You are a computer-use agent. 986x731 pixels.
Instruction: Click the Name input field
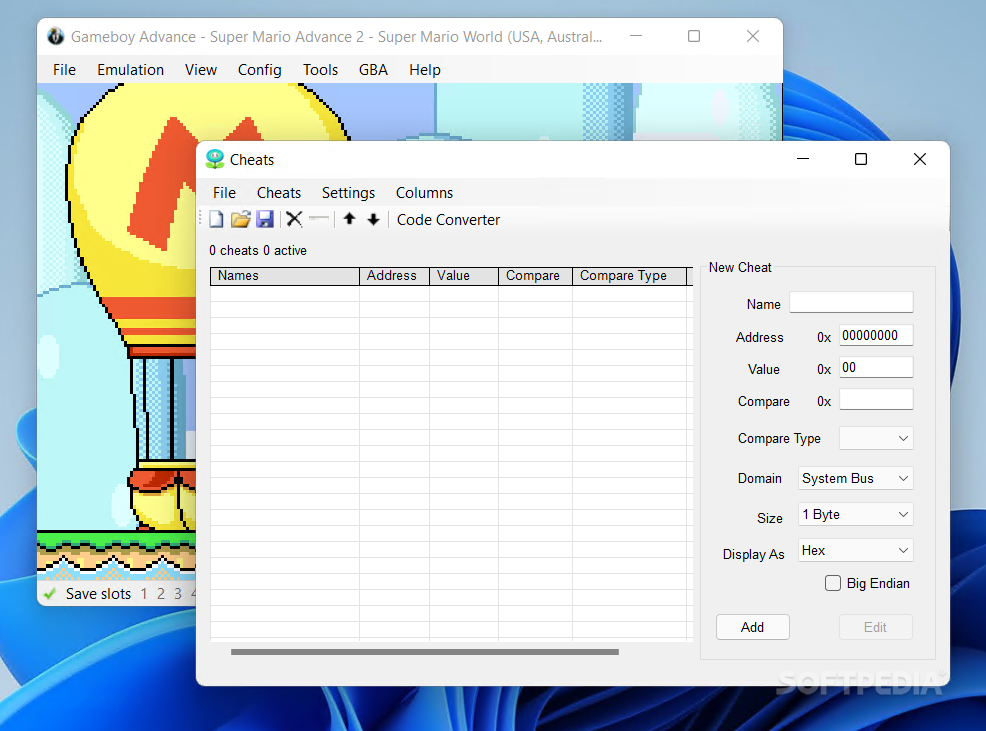[x=851, y=303]
